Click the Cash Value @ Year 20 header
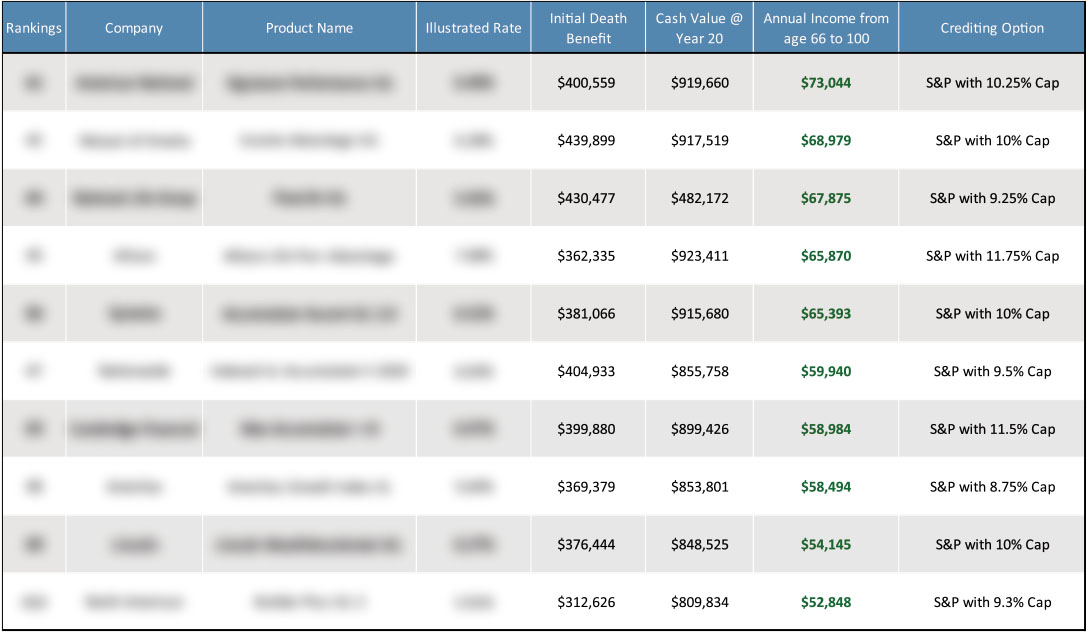 (x=698, y=27)
